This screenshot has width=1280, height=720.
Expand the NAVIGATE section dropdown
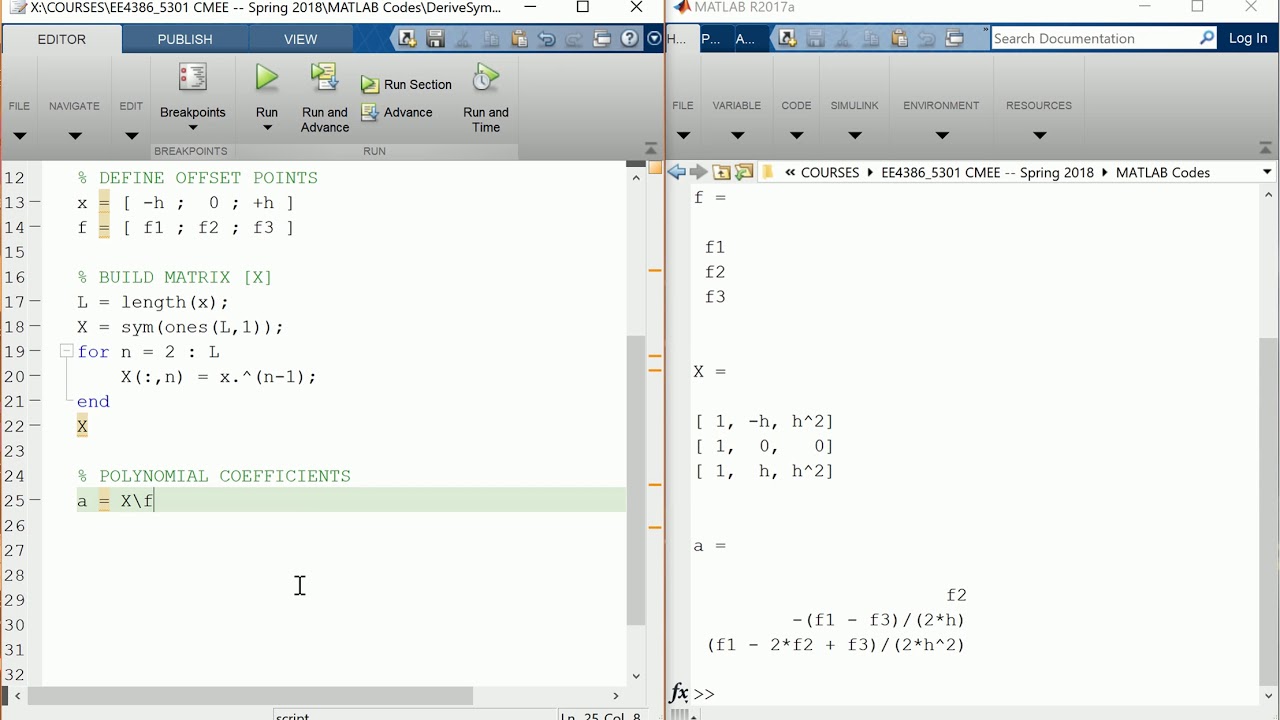(x=74, y=136)
